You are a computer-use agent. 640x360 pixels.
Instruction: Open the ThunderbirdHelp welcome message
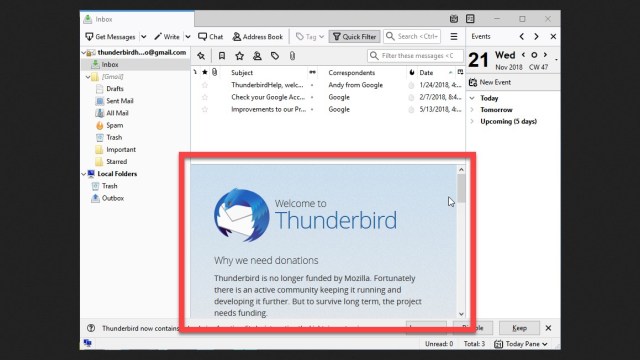pyautogui.click(x=267, y=85)
